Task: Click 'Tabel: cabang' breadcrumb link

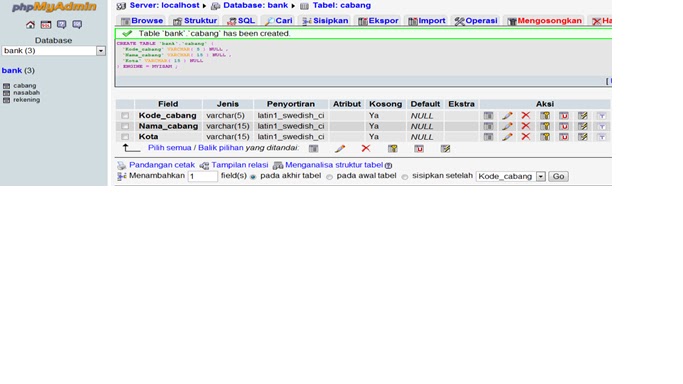Action: tap(342, 5)
